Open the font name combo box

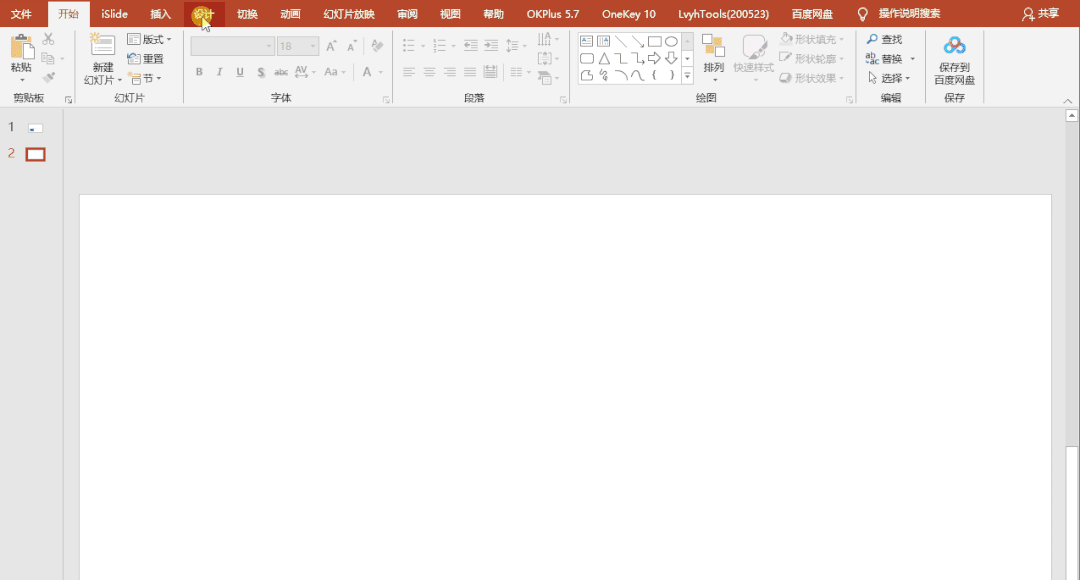point(232,46)
